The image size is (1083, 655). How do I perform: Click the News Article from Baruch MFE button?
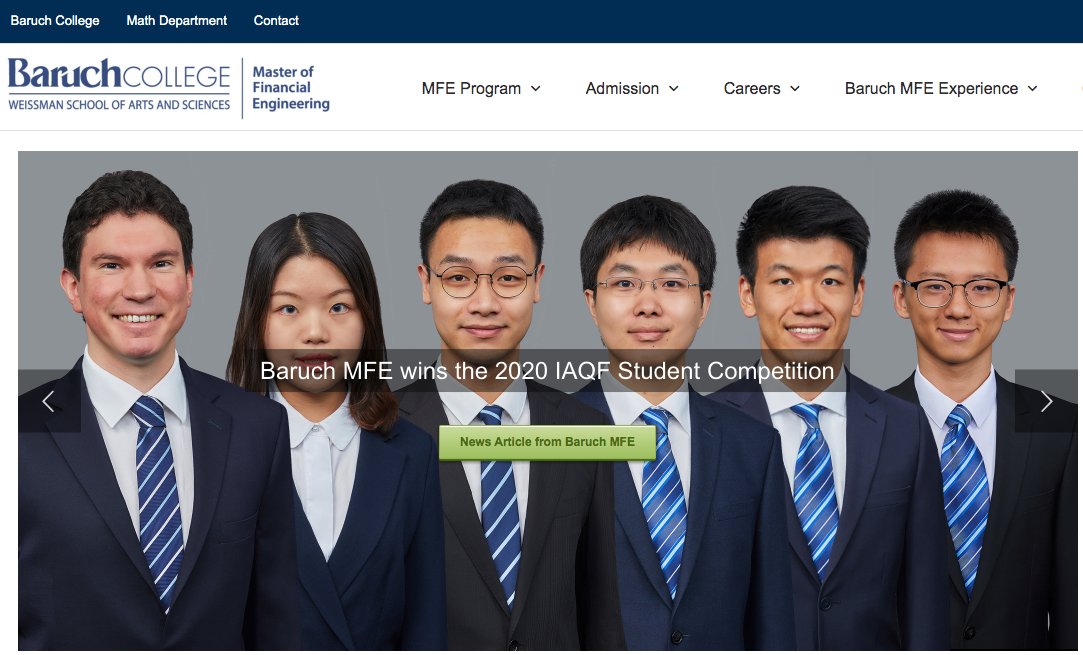547,441
